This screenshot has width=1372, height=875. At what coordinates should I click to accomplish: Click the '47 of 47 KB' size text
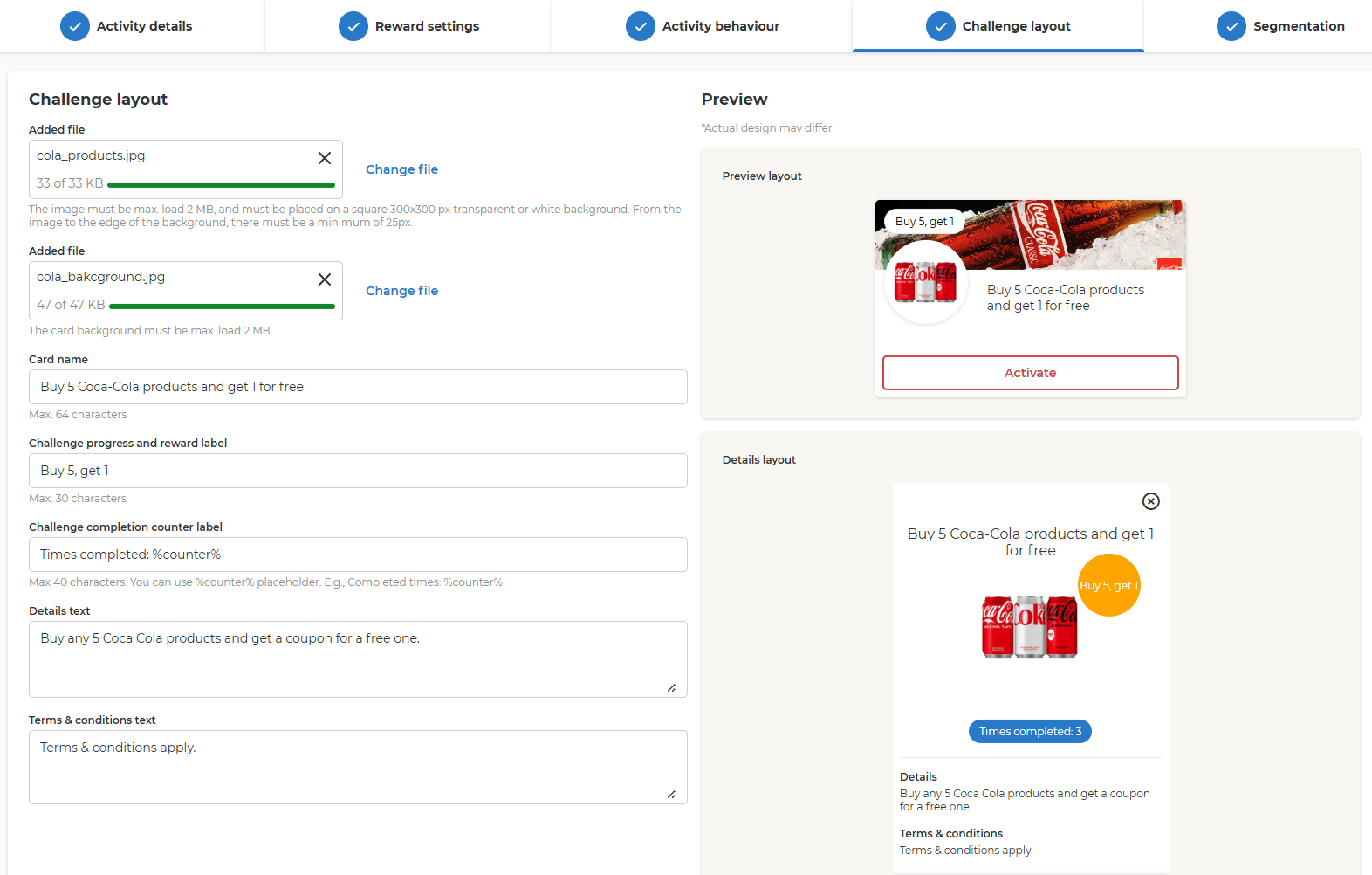(71, 305)
